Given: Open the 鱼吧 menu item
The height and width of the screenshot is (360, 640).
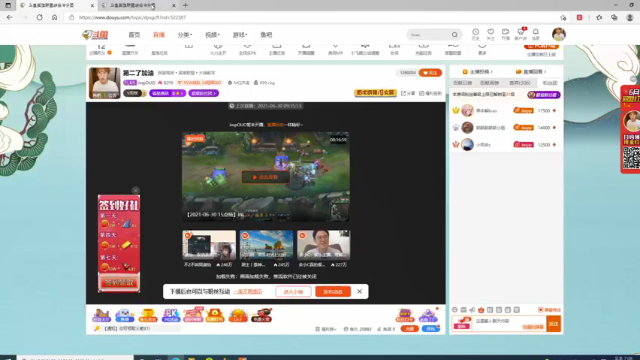Looking at the screenshot, I should click(266, 35).
